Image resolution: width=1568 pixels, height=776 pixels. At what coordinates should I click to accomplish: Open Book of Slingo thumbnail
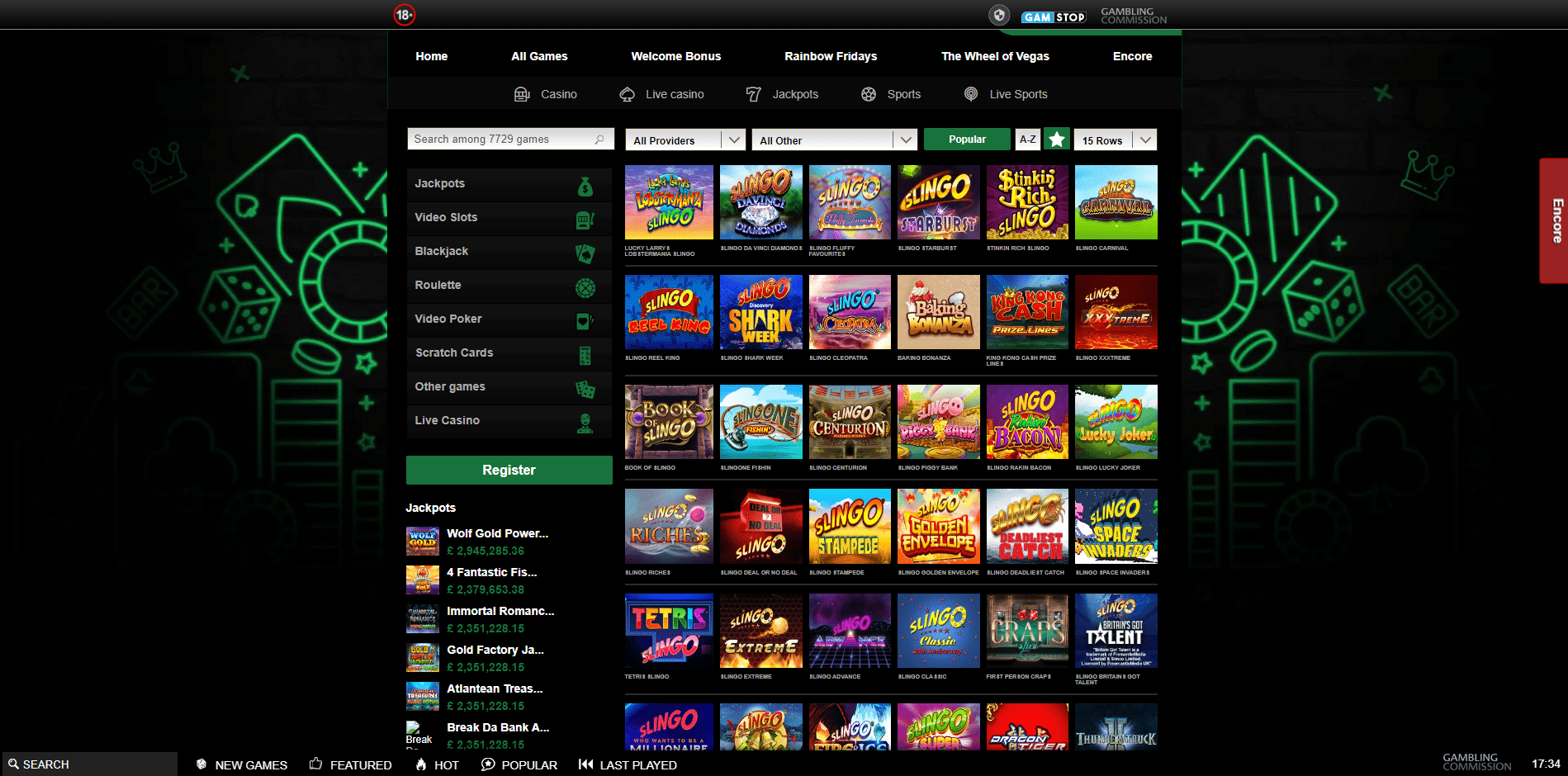[669, 422]
